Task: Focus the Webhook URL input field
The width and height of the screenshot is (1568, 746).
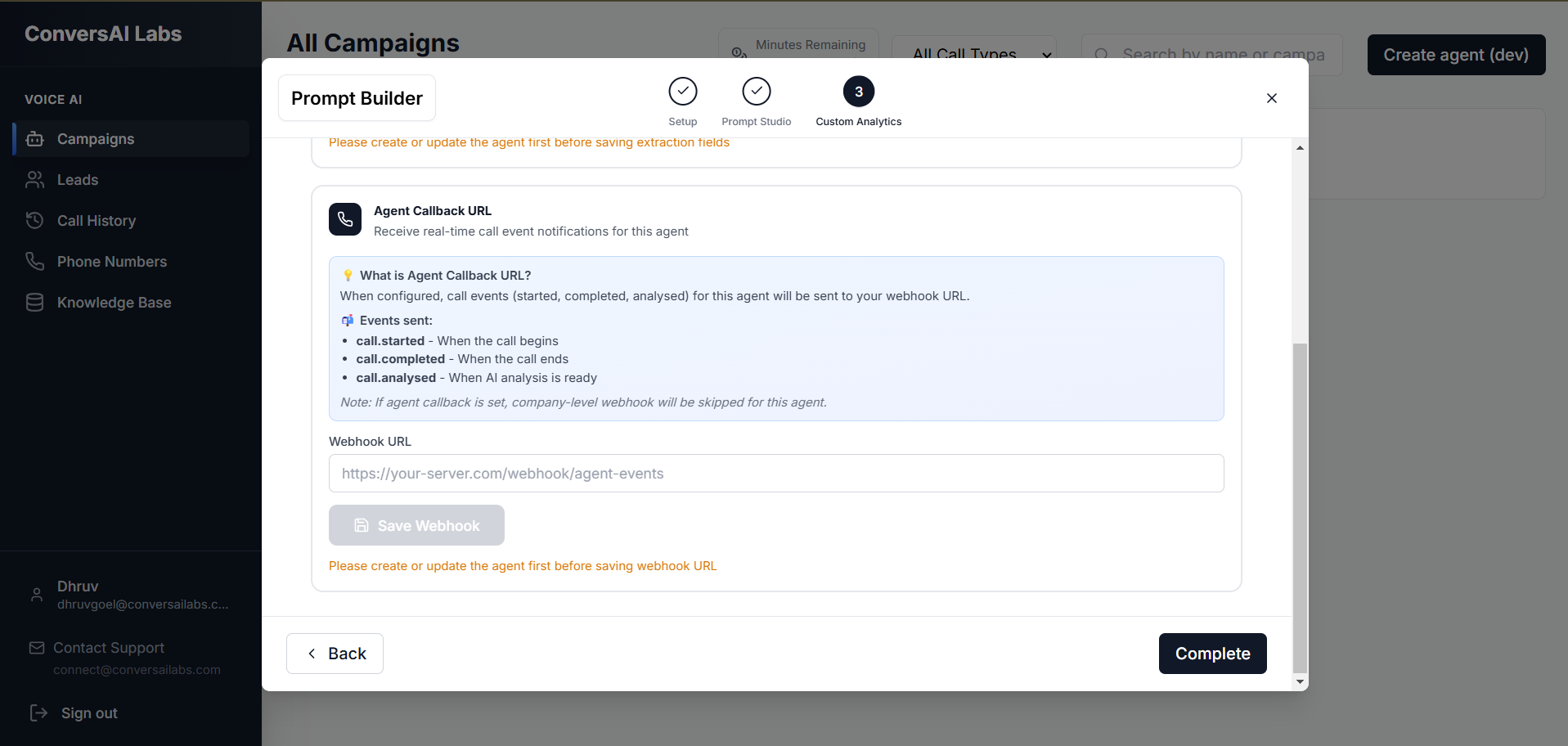Action: pos(776,474)
